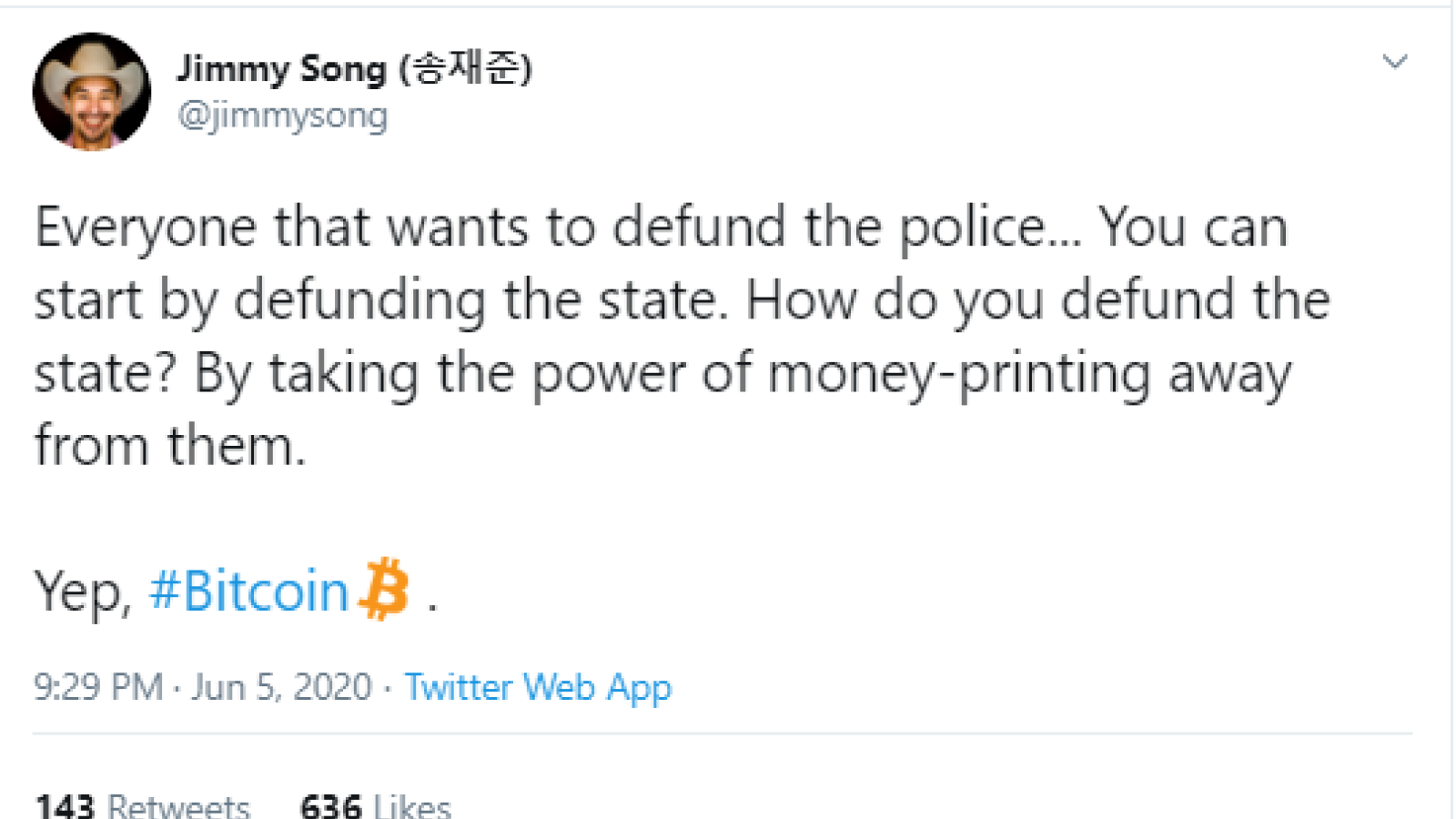View the 636 Likes count
Screen dimensions: 1456x819
coord(375,804)
